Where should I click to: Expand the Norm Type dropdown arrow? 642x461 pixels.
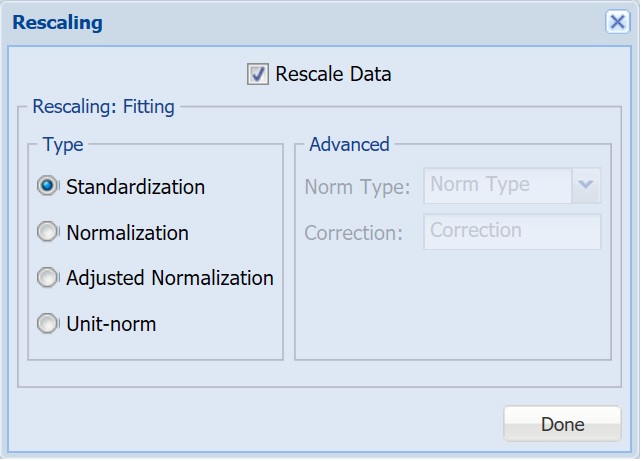point(586,185)
